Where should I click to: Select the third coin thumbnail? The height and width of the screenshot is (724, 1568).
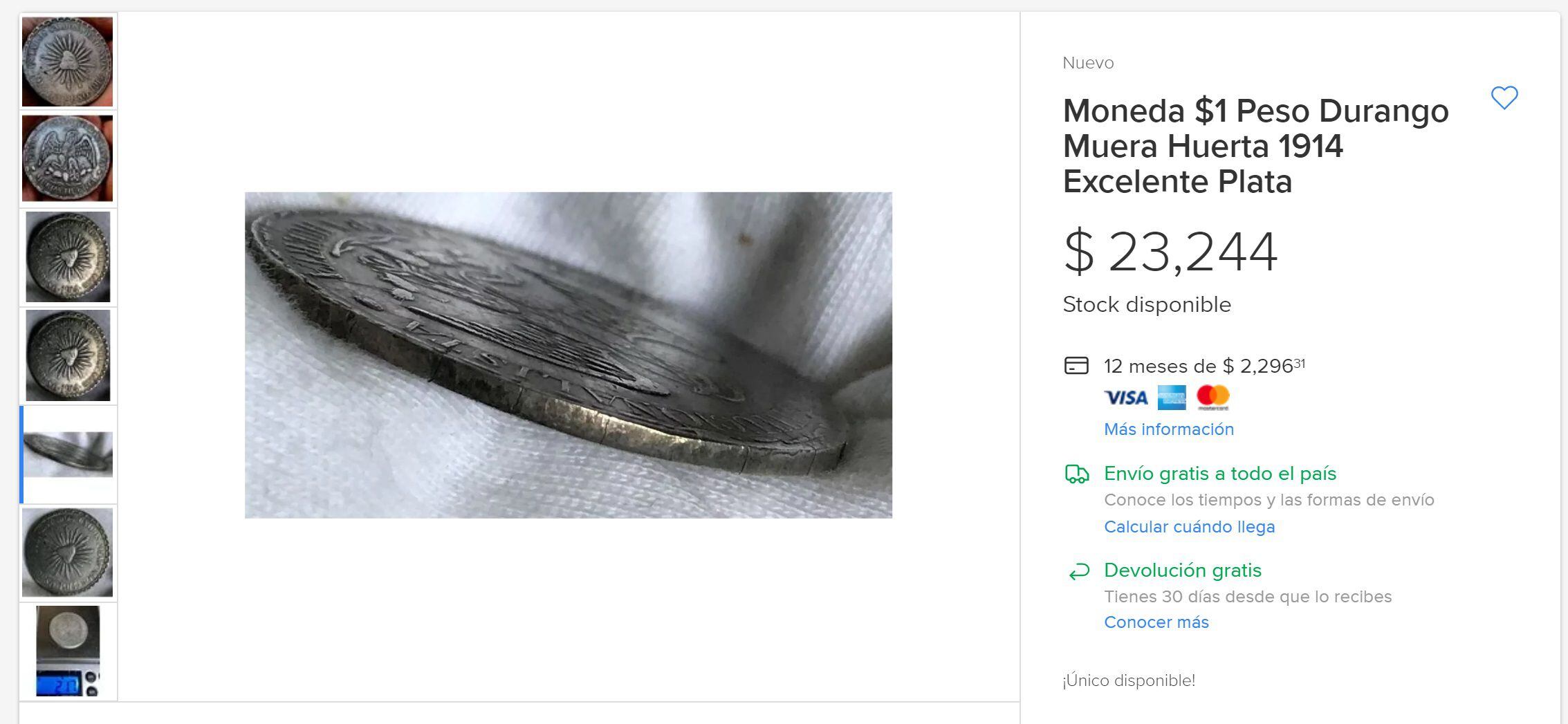[x=68, y=257]
